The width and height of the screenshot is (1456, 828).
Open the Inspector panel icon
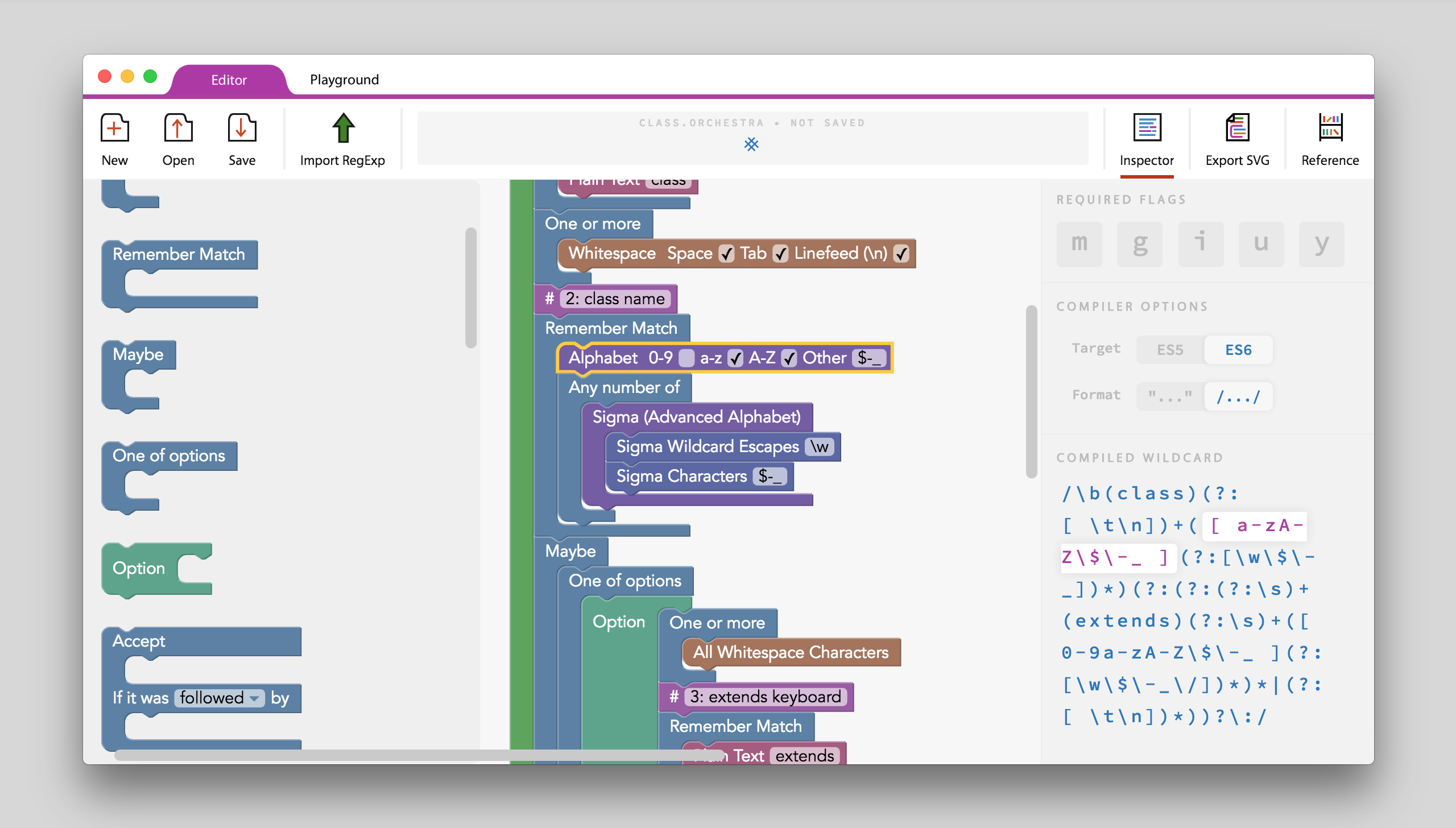pyautogui.click(x=1147, y=128)
